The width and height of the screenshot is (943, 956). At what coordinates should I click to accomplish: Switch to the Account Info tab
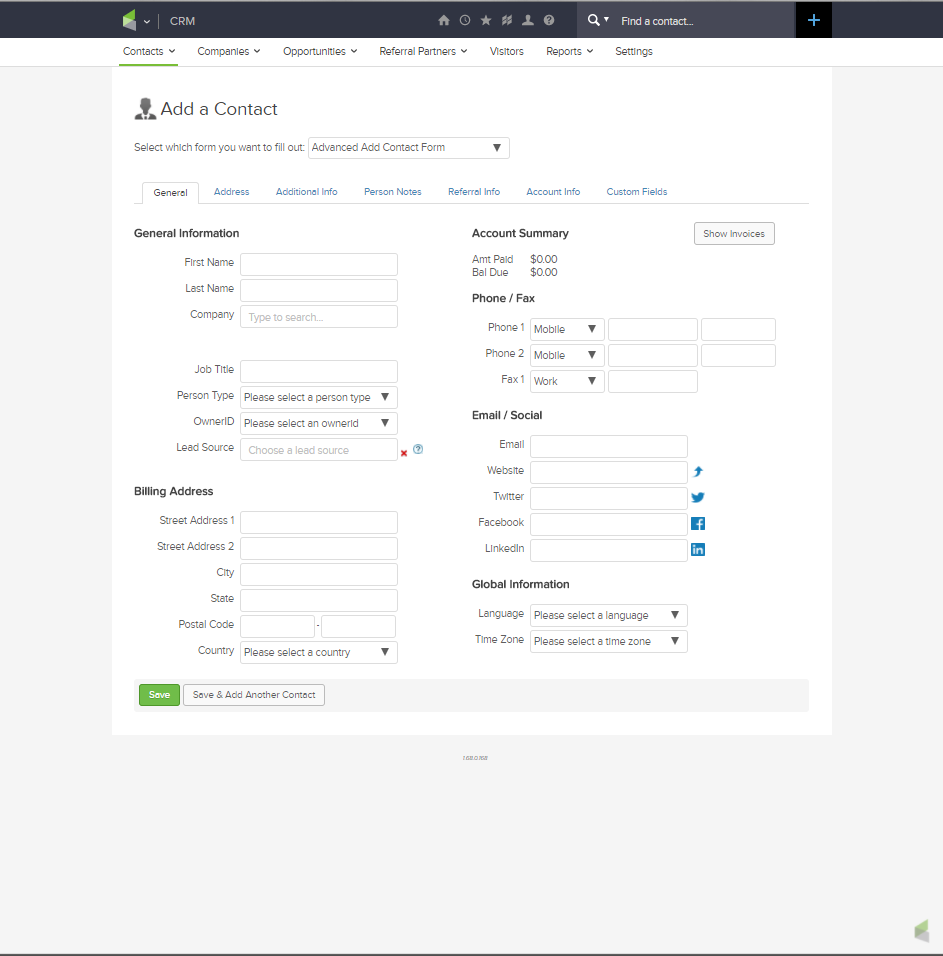553,191
